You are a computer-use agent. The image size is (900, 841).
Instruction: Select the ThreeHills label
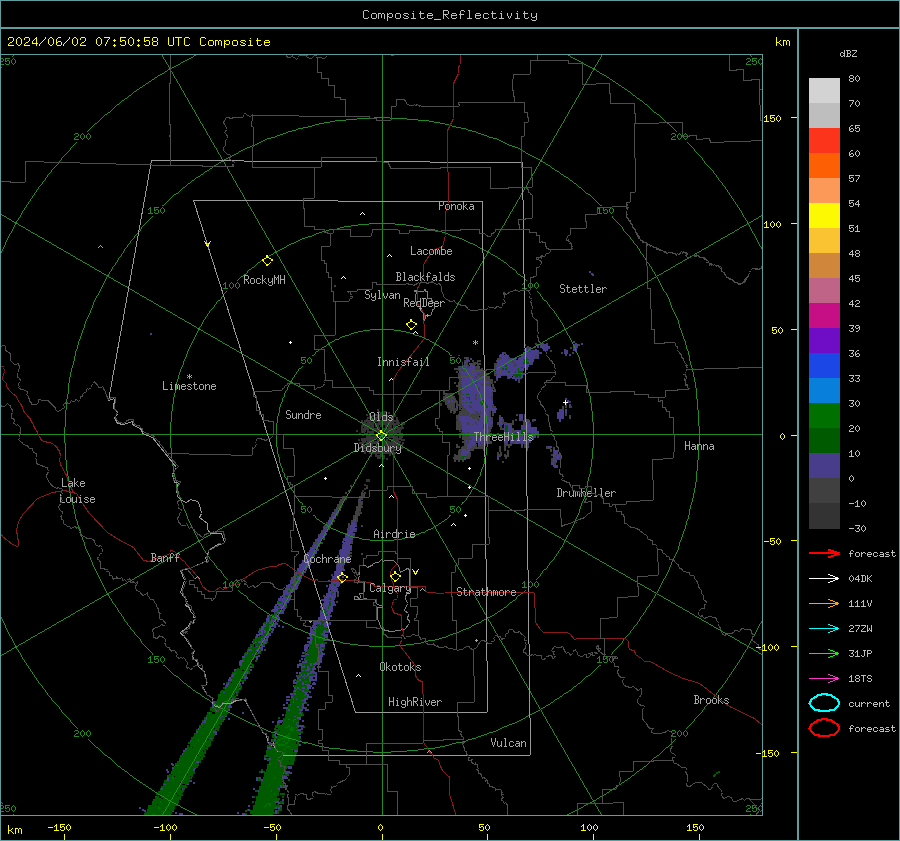point(503,437)
